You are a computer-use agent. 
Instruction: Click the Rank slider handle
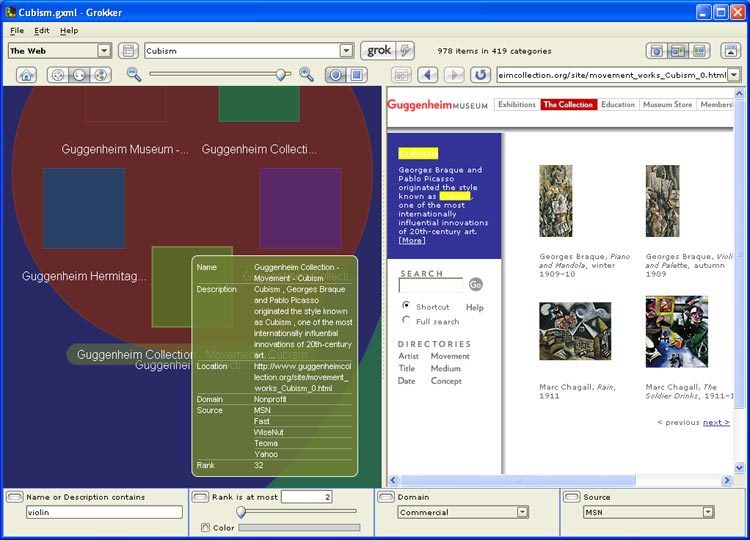tap(241, 512)
